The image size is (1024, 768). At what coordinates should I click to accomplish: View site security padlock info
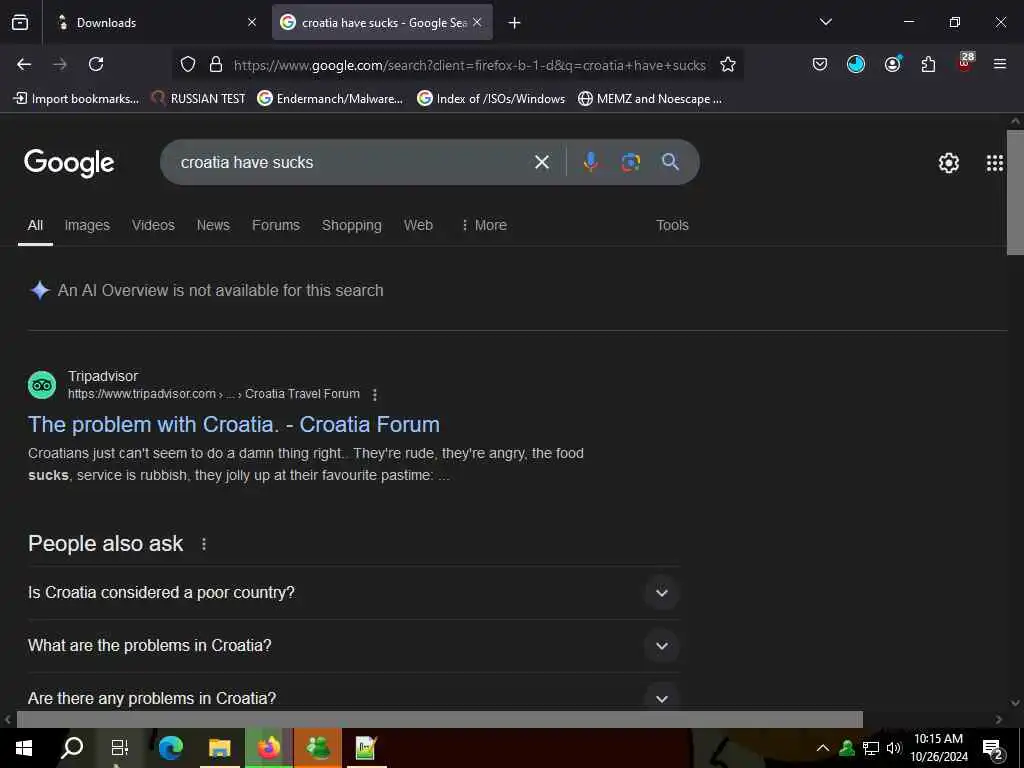coord(216,64)
